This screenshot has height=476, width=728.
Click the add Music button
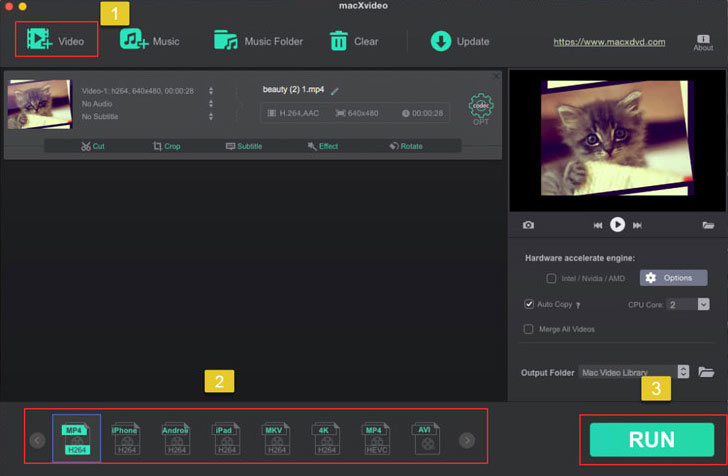coord(150,40)
